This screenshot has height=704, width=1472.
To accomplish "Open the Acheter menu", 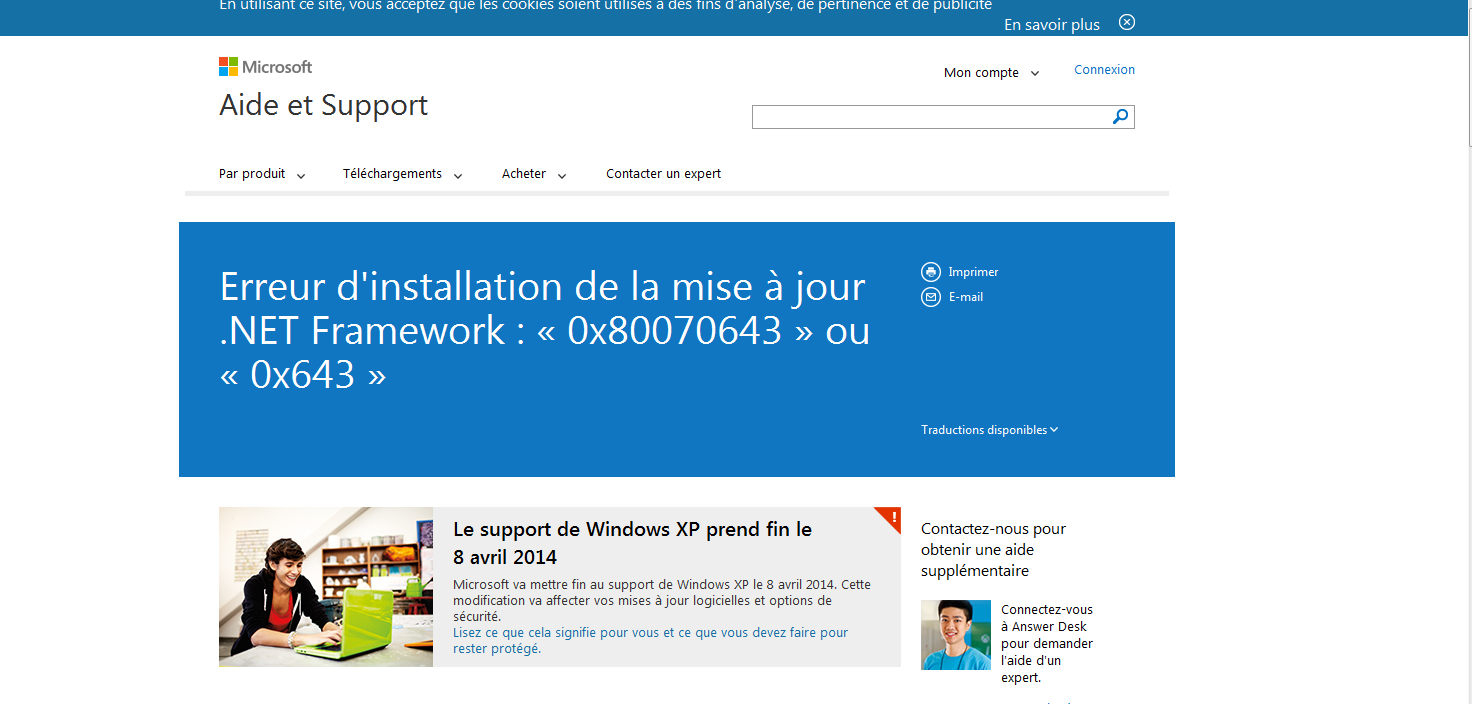I will 534,174.
